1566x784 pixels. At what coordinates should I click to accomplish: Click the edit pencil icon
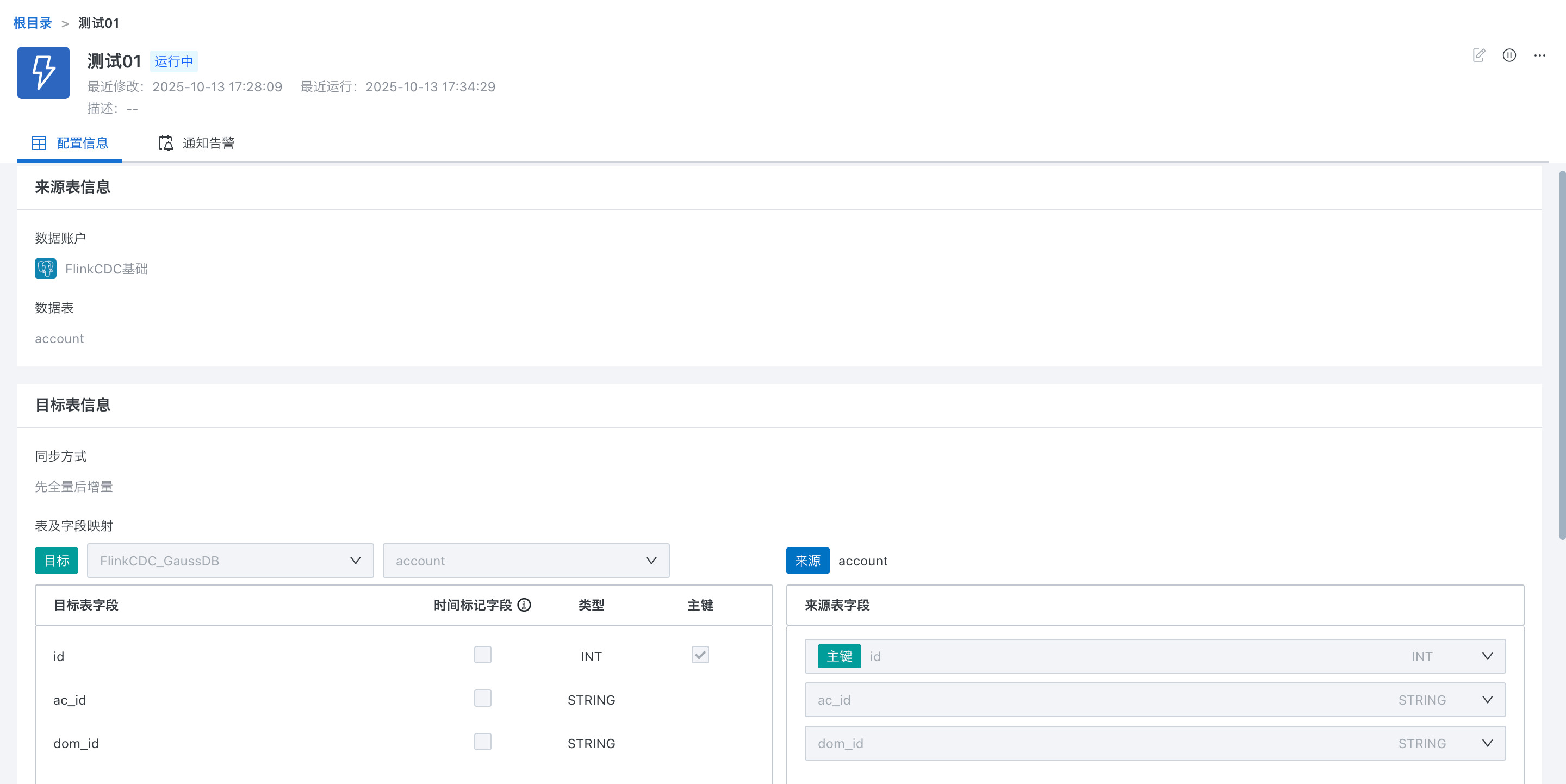click(1478, 55)
